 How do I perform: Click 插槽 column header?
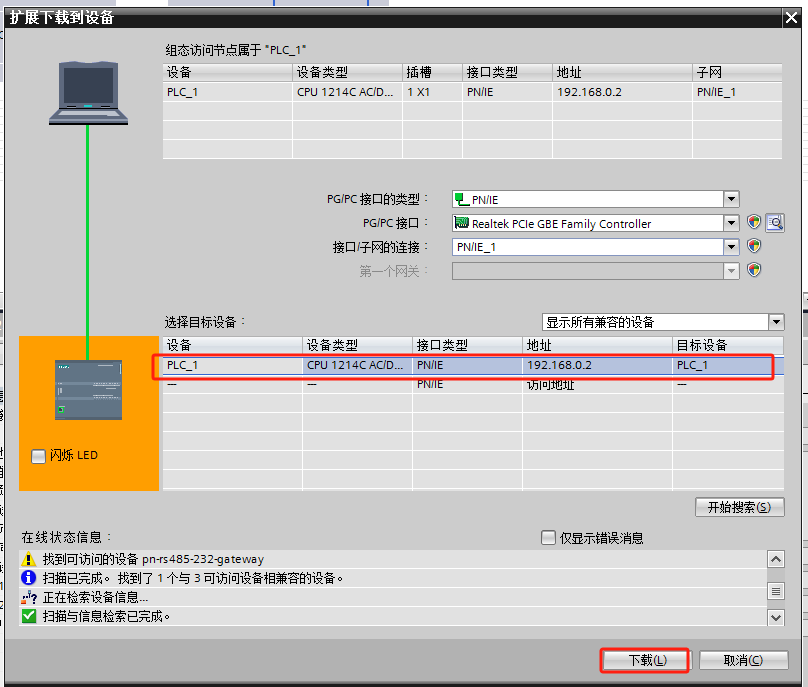click(432, 72)
